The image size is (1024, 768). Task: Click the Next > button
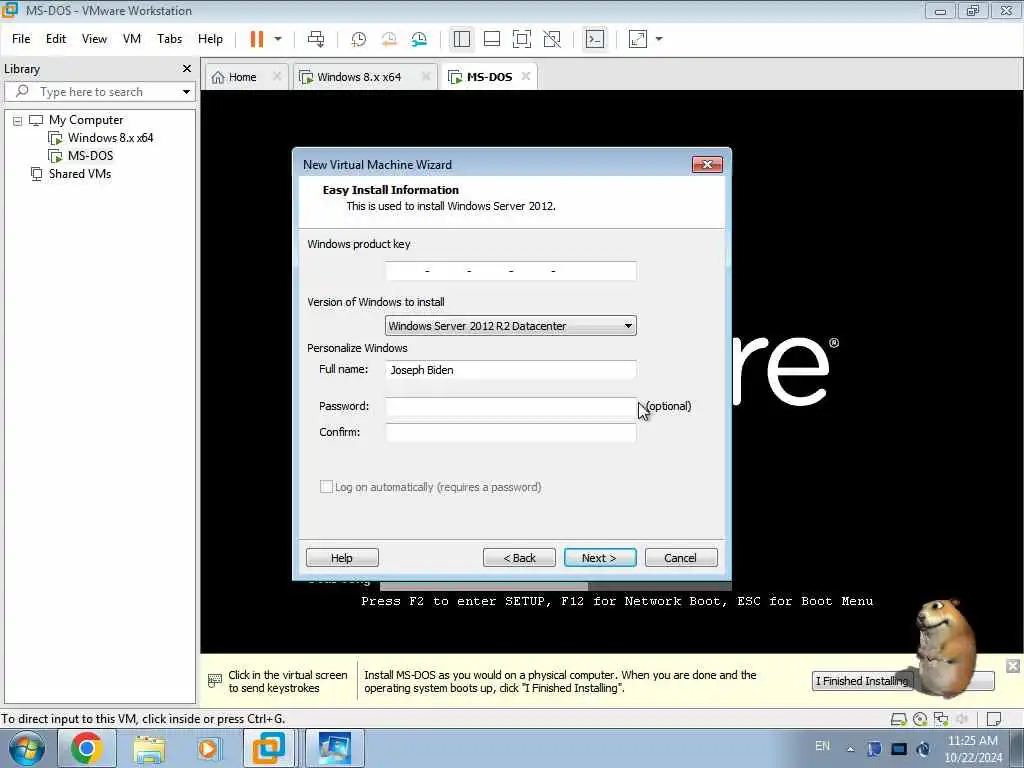600,558
